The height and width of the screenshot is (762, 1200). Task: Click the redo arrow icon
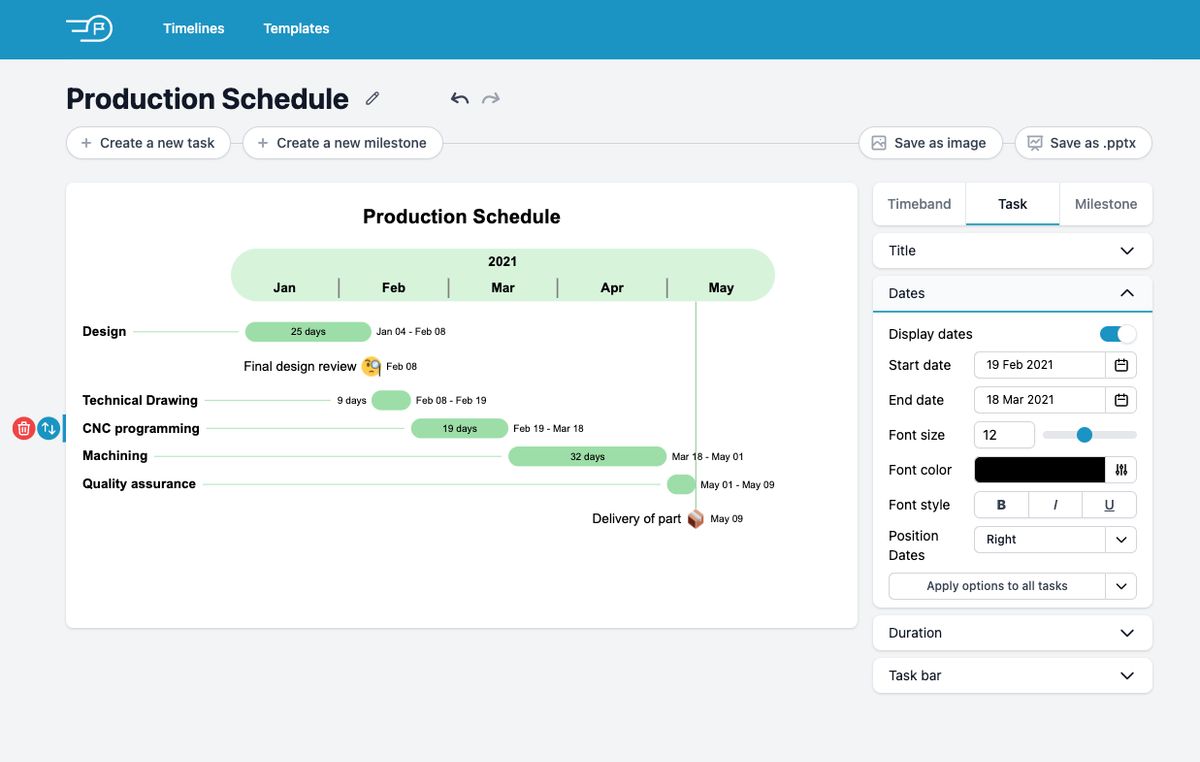[491, 97]
